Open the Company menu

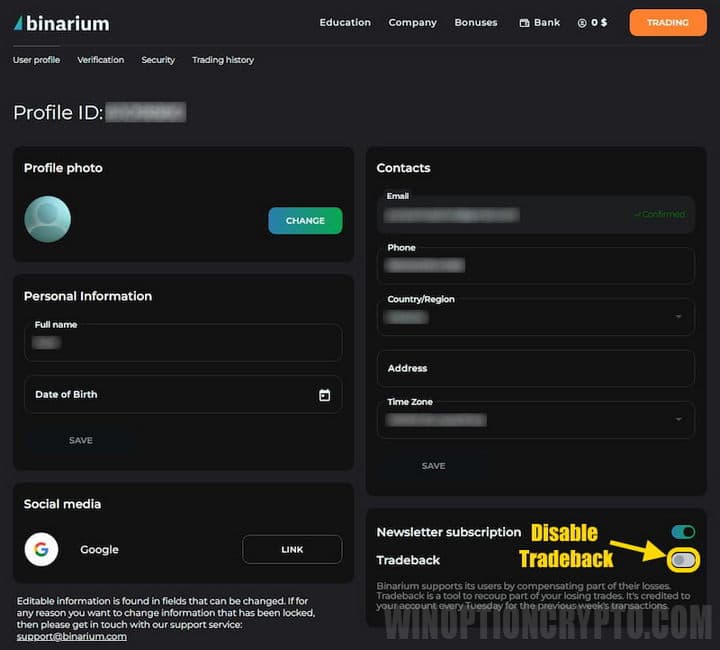pyautogui.click(x=412, y=22)
